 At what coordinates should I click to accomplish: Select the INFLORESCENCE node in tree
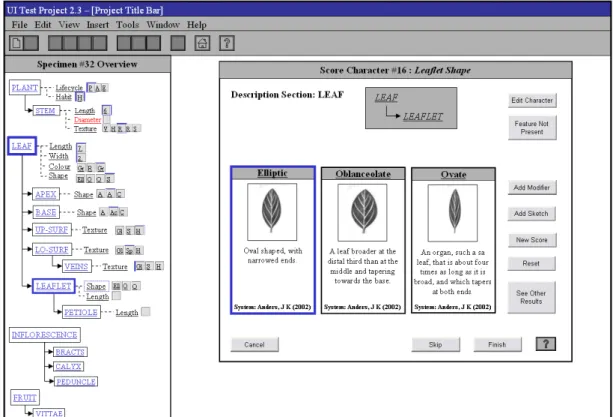(x=45, y=335)
